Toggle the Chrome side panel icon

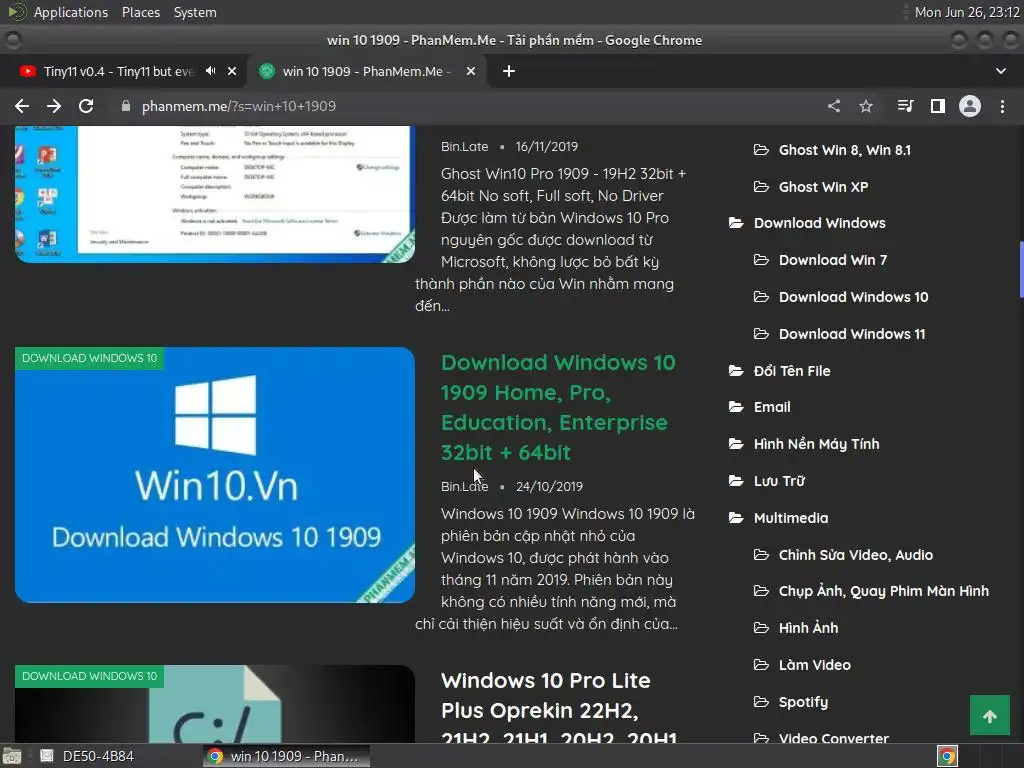[938, 106]
